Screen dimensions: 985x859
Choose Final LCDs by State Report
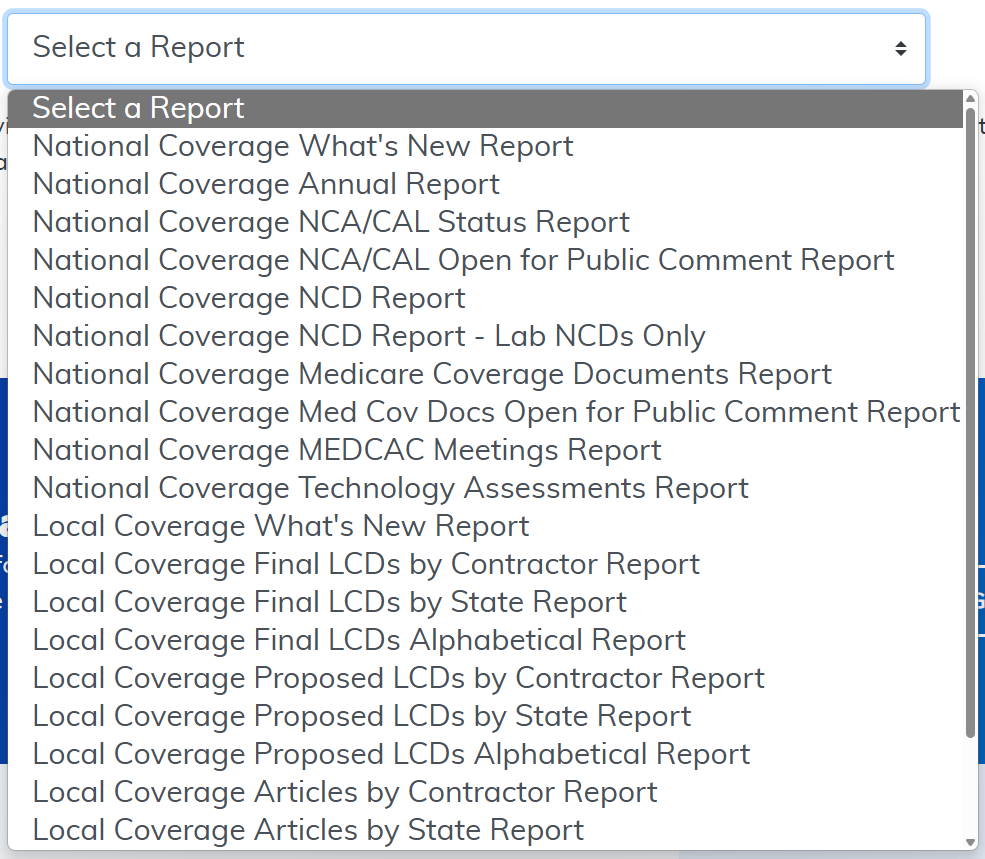pyautogui.click(x=330, y=602)
